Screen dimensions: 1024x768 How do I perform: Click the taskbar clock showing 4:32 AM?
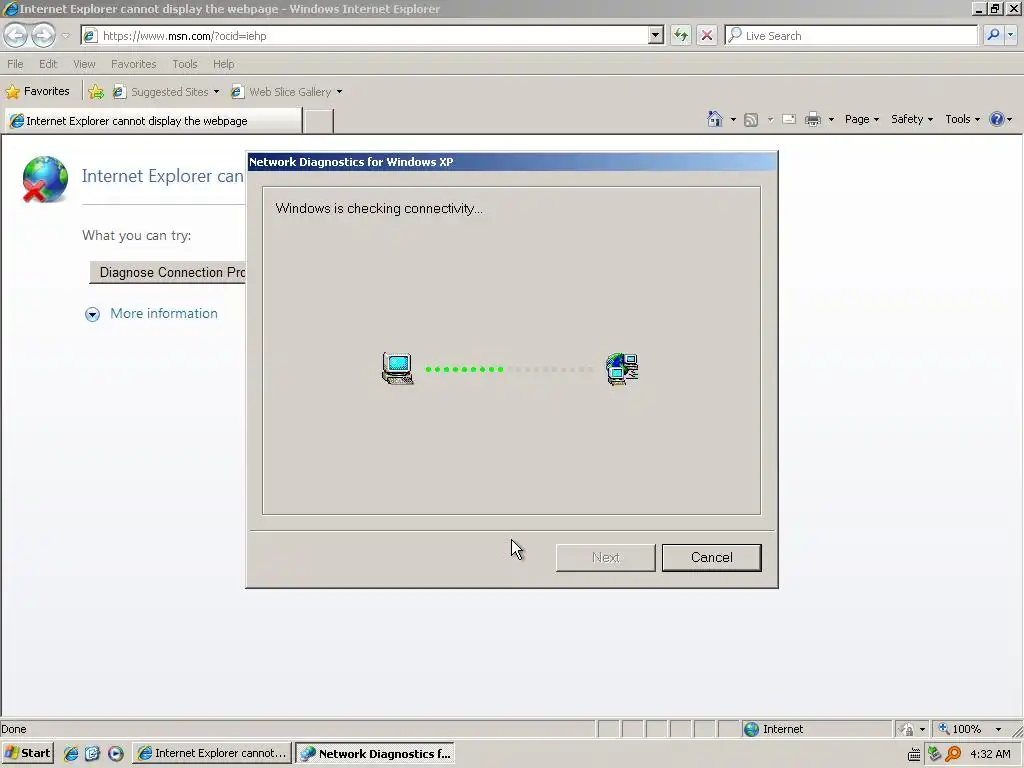tap(990, 754)
